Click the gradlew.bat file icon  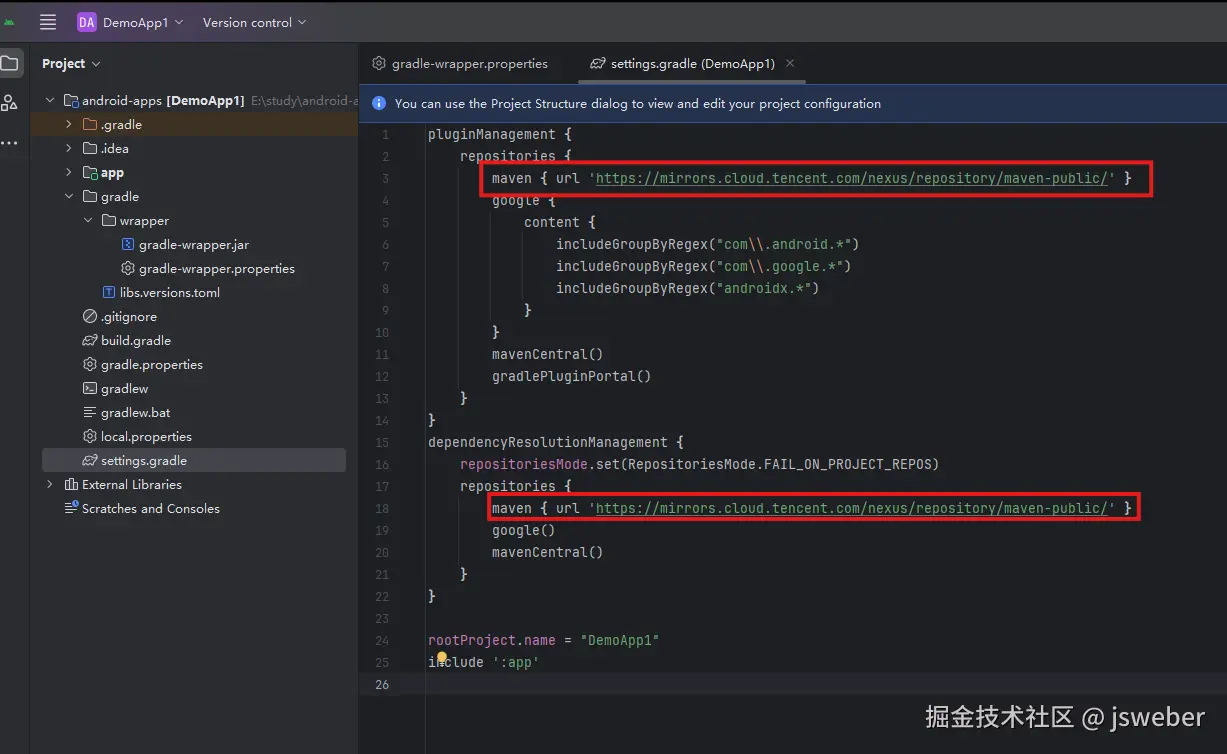tap(90, 412)
